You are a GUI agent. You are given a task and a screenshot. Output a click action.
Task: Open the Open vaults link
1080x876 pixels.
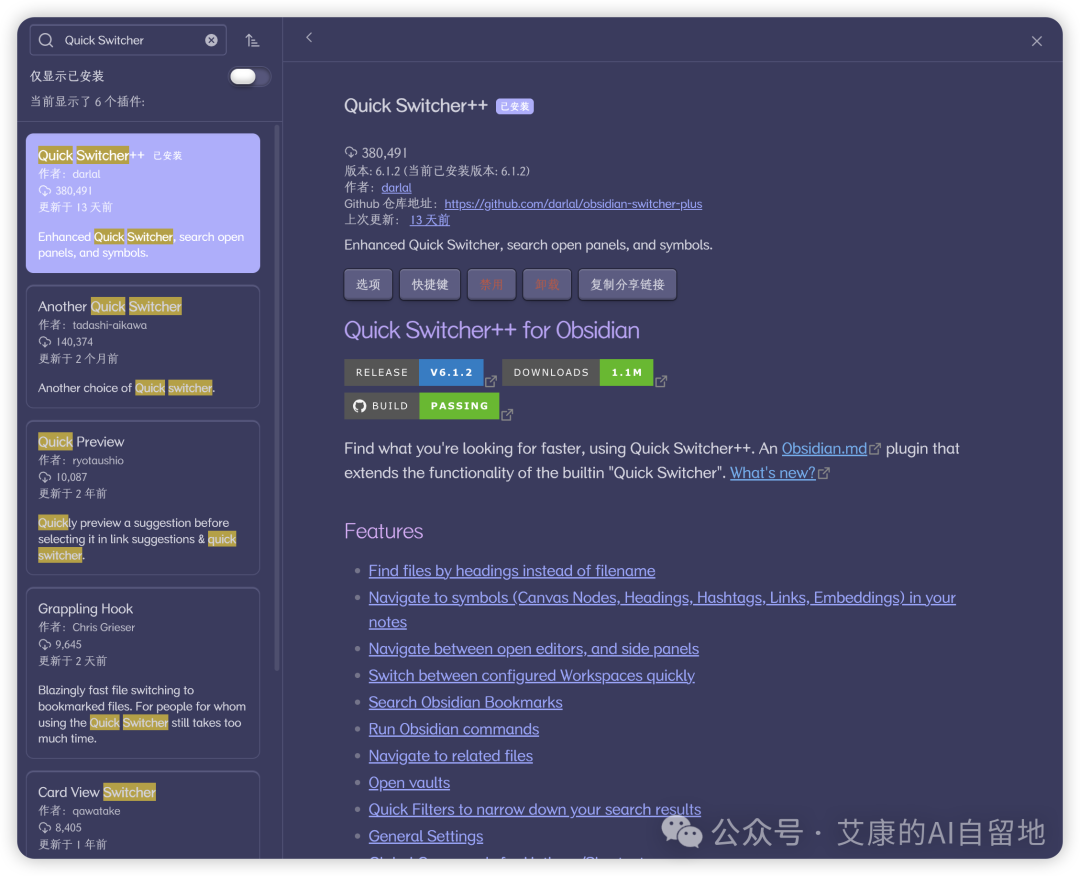(x=409, y=783)
